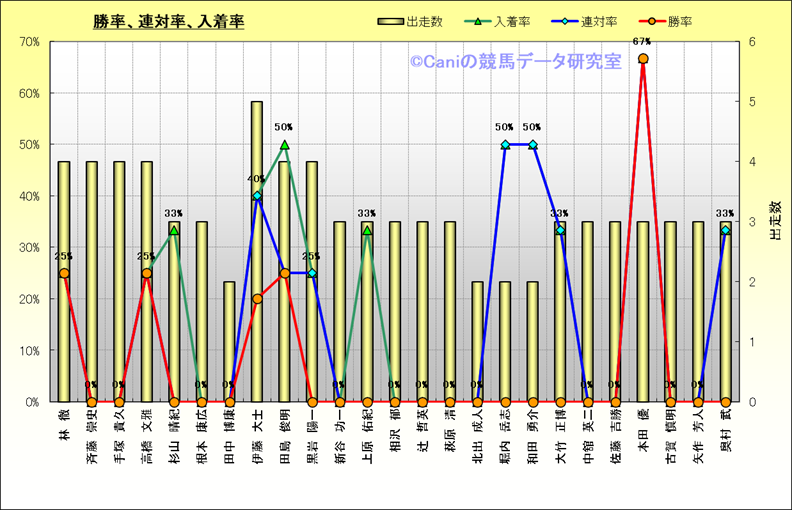
Task: Select the green triangle at 33% for 上原 佑紀
Action: click(x=367, y=230)
